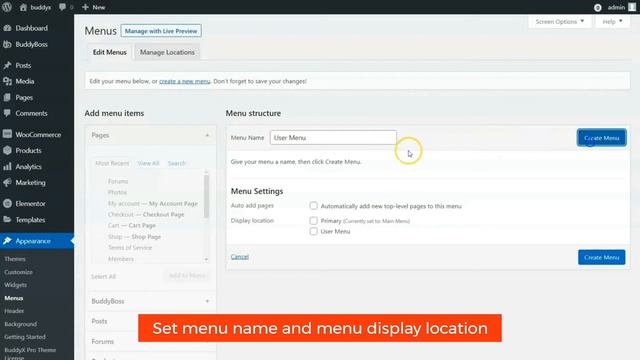
Task: Click the bottom Create Menu button
Action: [x=601, y=258]
